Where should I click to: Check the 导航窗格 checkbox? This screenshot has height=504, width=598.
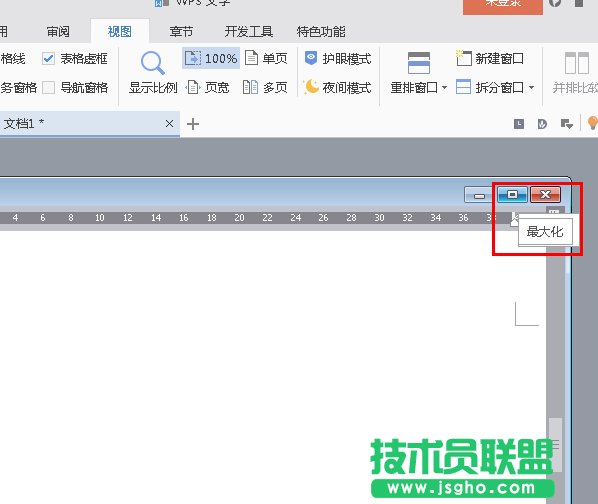pyautogui.click(x=48, y=88)
